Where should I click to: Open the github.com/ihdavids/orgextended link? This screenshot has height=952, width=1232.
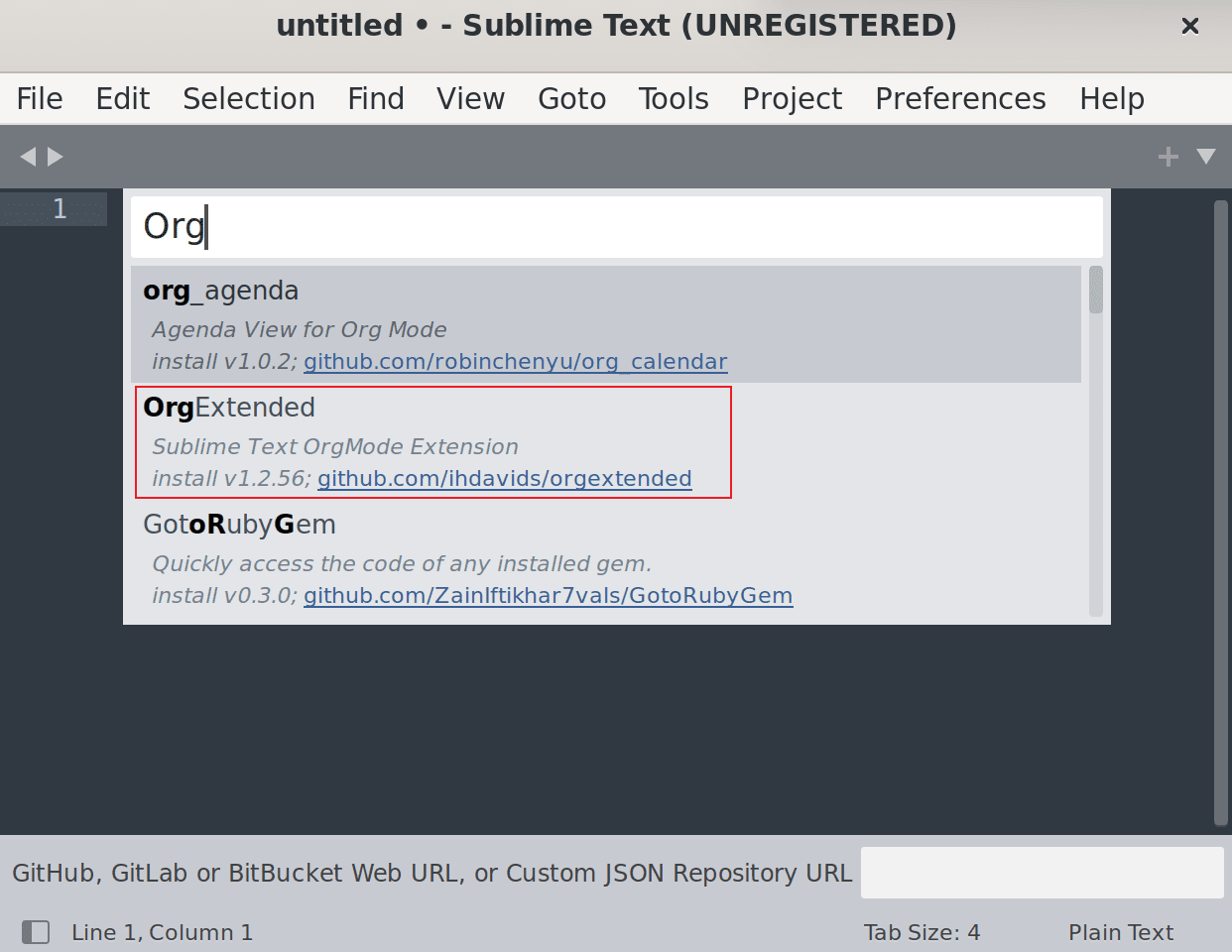[504, 479]
